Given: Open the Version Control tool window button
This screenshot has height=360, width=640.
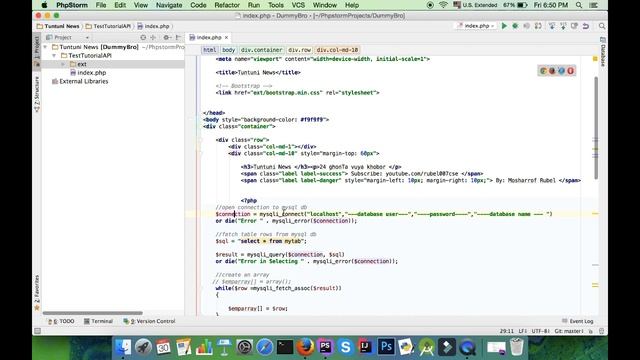Looking at the screenshot, I should tap(149, 321).
